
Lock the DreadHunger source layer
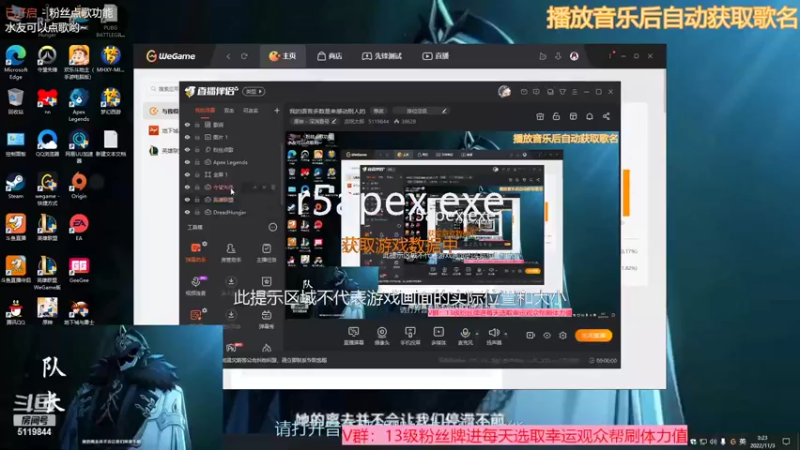point(197,212)
